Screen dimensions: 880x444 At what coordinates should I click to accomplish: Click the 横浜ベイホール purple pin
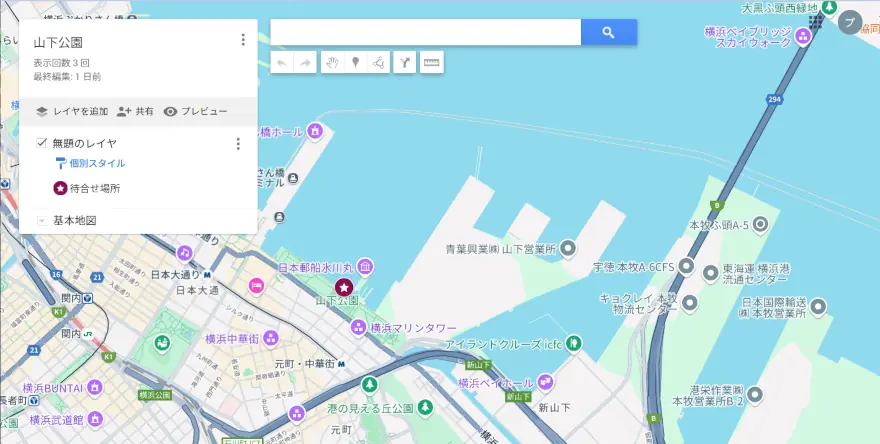pyautogui.click(x=545, y=383)
